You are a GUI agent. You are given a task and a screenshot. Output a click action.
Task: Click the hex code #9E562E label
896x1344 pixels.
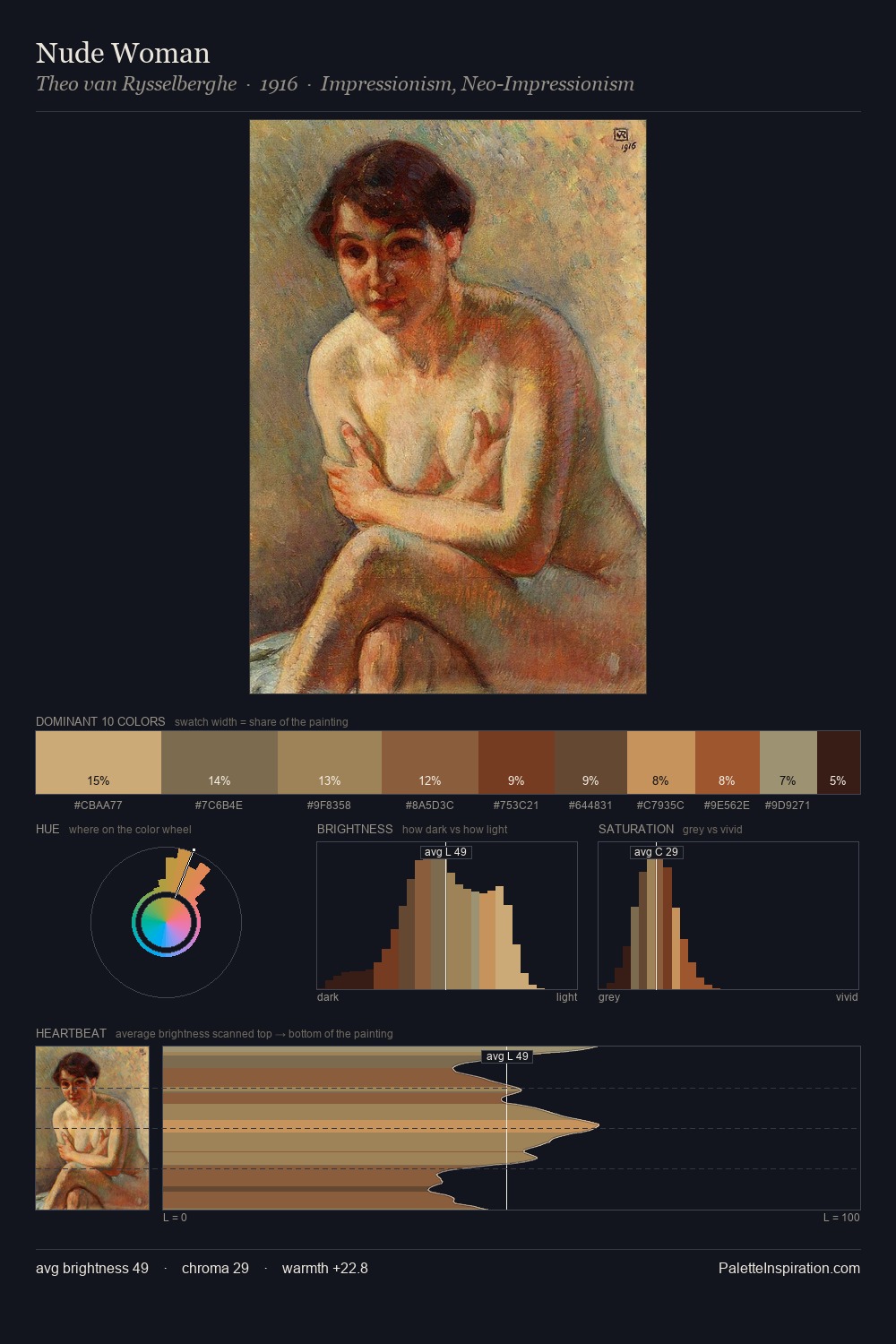point(727,806)
